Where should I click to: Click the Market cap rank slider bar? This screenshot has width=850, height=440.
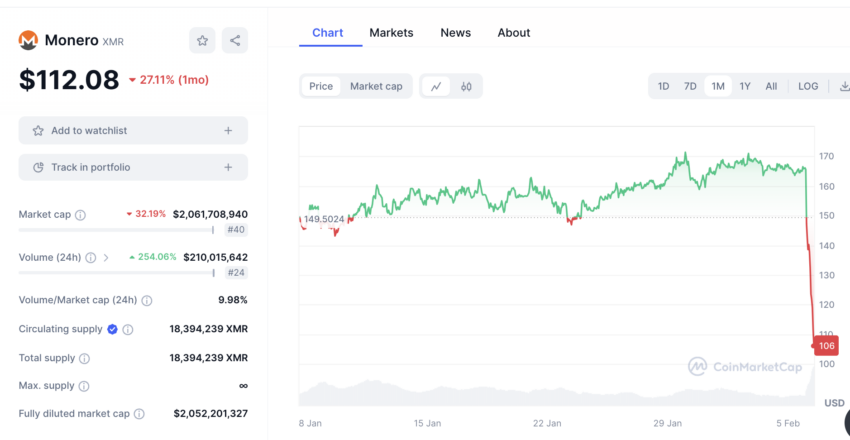click(117, 230)
